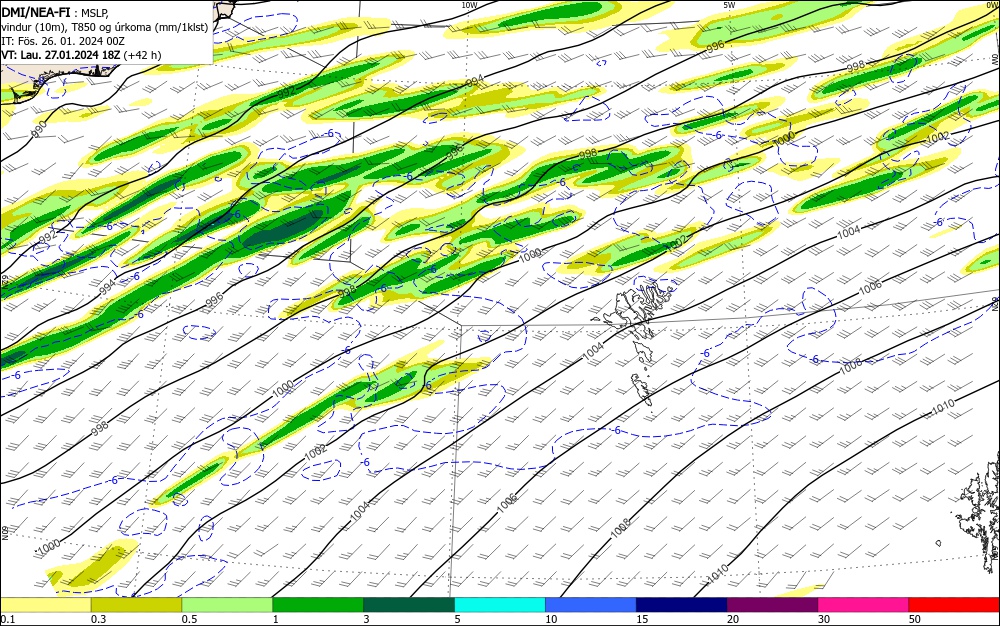Click the '20' legend scale value
Image resolution: width=1000 pixels, height=626 pixels.
[x=733, y=619]
